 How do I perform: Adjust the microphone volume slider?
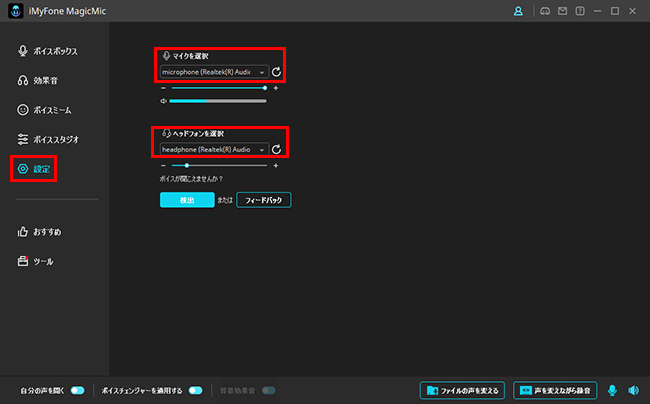(x=219, y=88)
